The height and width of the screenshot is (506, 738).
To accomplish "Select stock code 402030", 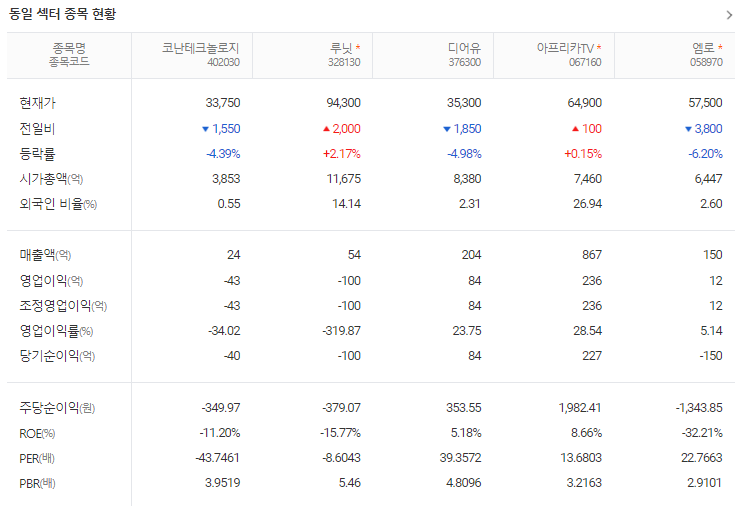I will tap(224, 63).
